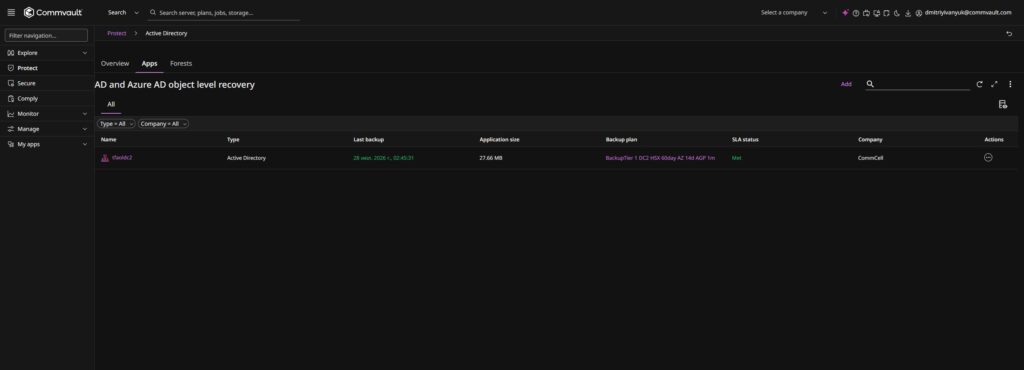The height and width of the screenshot is (370, 1024).
Task: Open the last backup date link
Action: (x=384, y=158)
